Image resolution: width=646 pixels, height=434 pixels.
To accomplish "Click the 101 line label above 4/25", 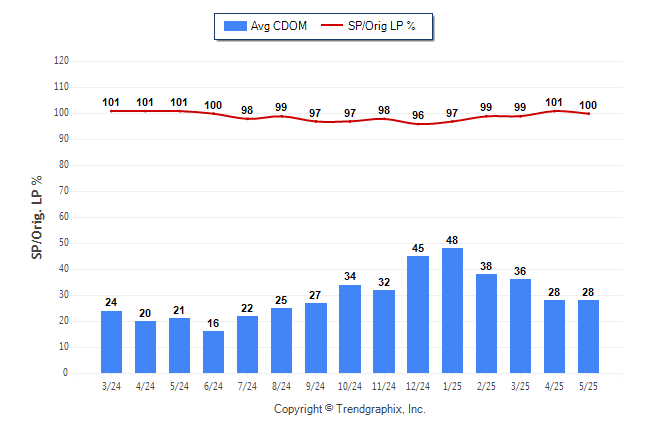I will pos(554,102).
